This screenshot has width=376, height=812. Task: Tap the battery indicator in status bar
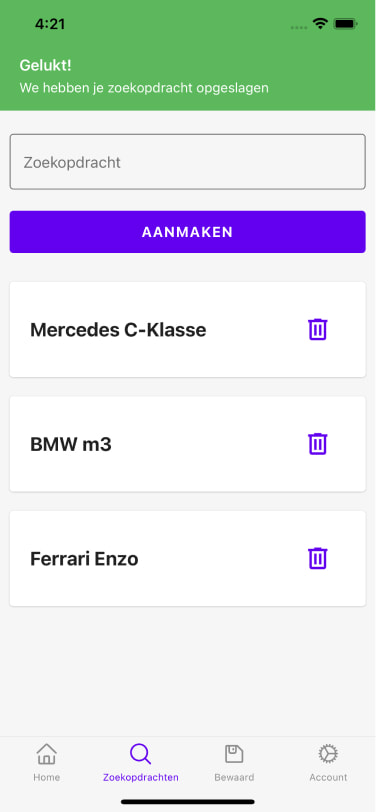click(x=345, y=24)
